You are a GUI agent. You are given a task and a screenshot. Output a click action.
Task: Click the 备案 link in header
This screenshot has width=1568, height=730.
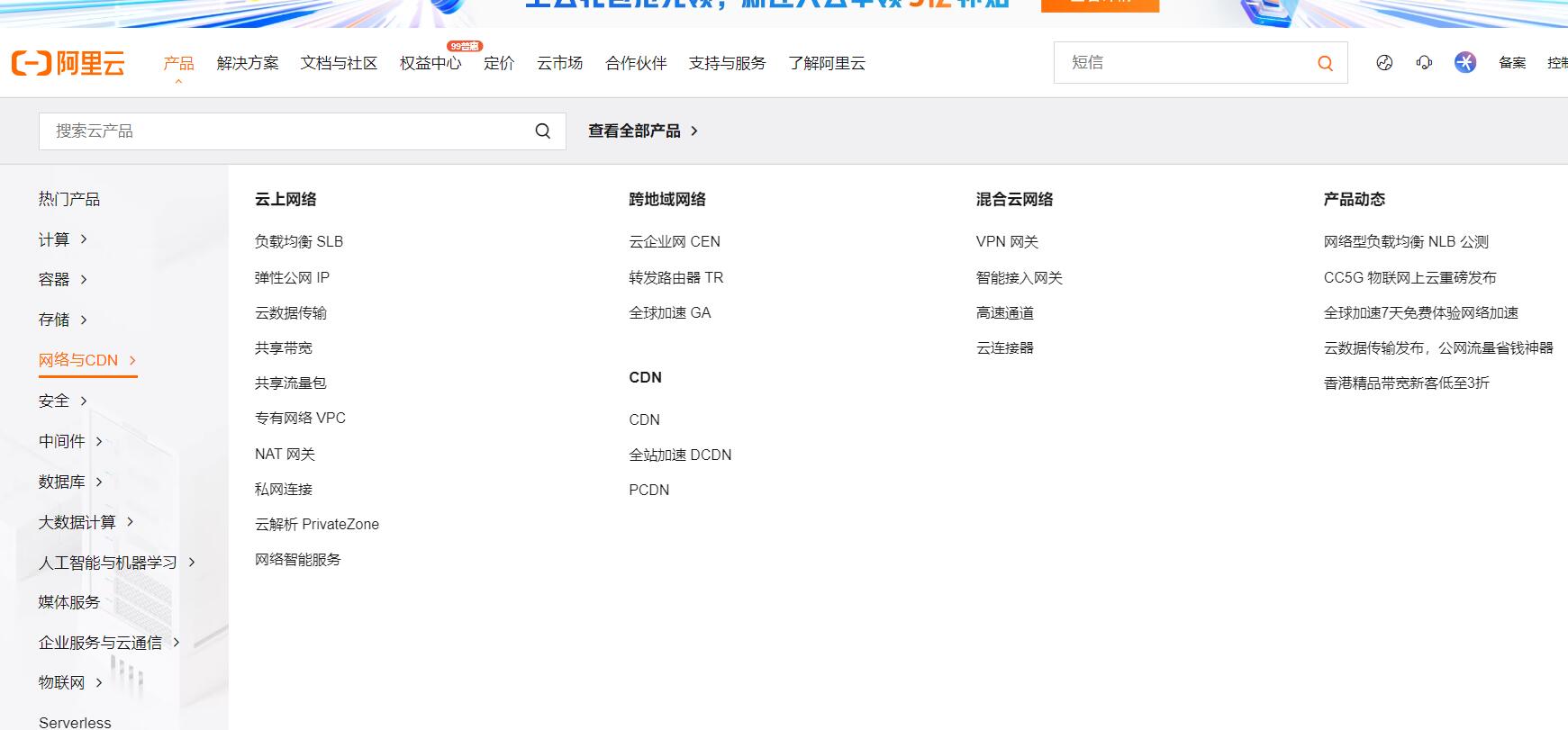(1512, 62)
